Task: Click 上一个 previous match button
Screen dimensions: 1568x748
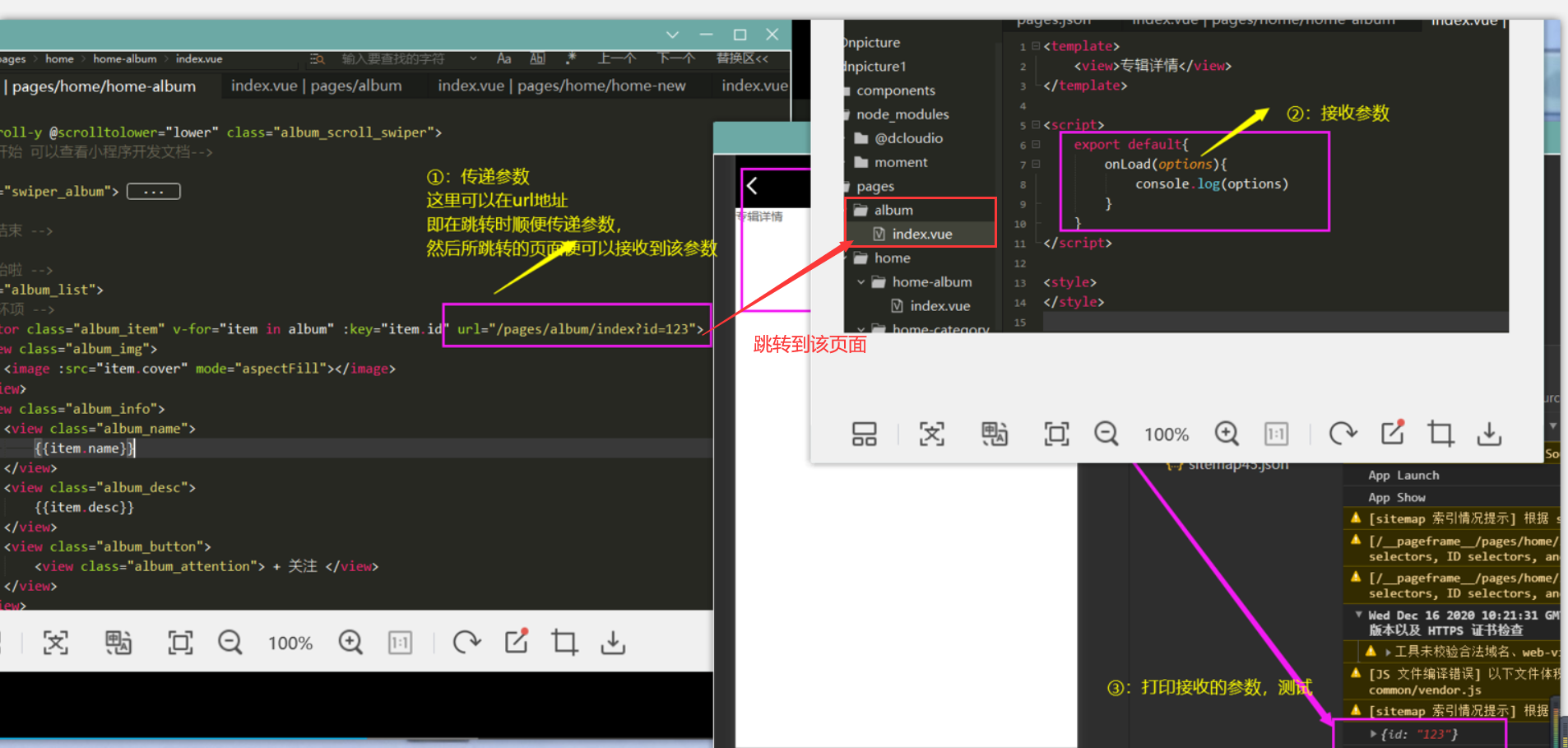Action: click(x=617, y=58)
